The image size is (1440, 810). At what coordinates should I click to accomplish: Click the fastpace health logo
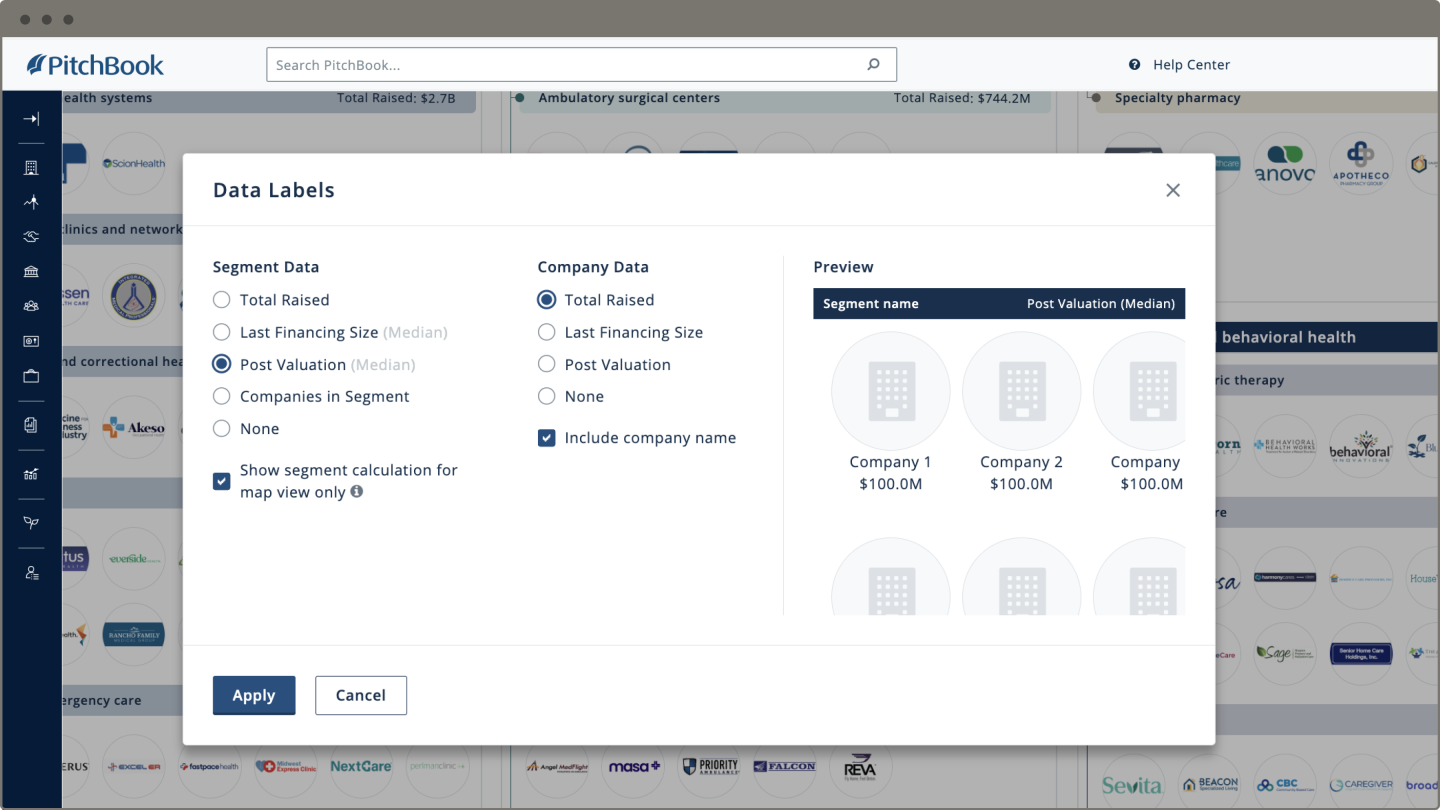tap(209, 766)
